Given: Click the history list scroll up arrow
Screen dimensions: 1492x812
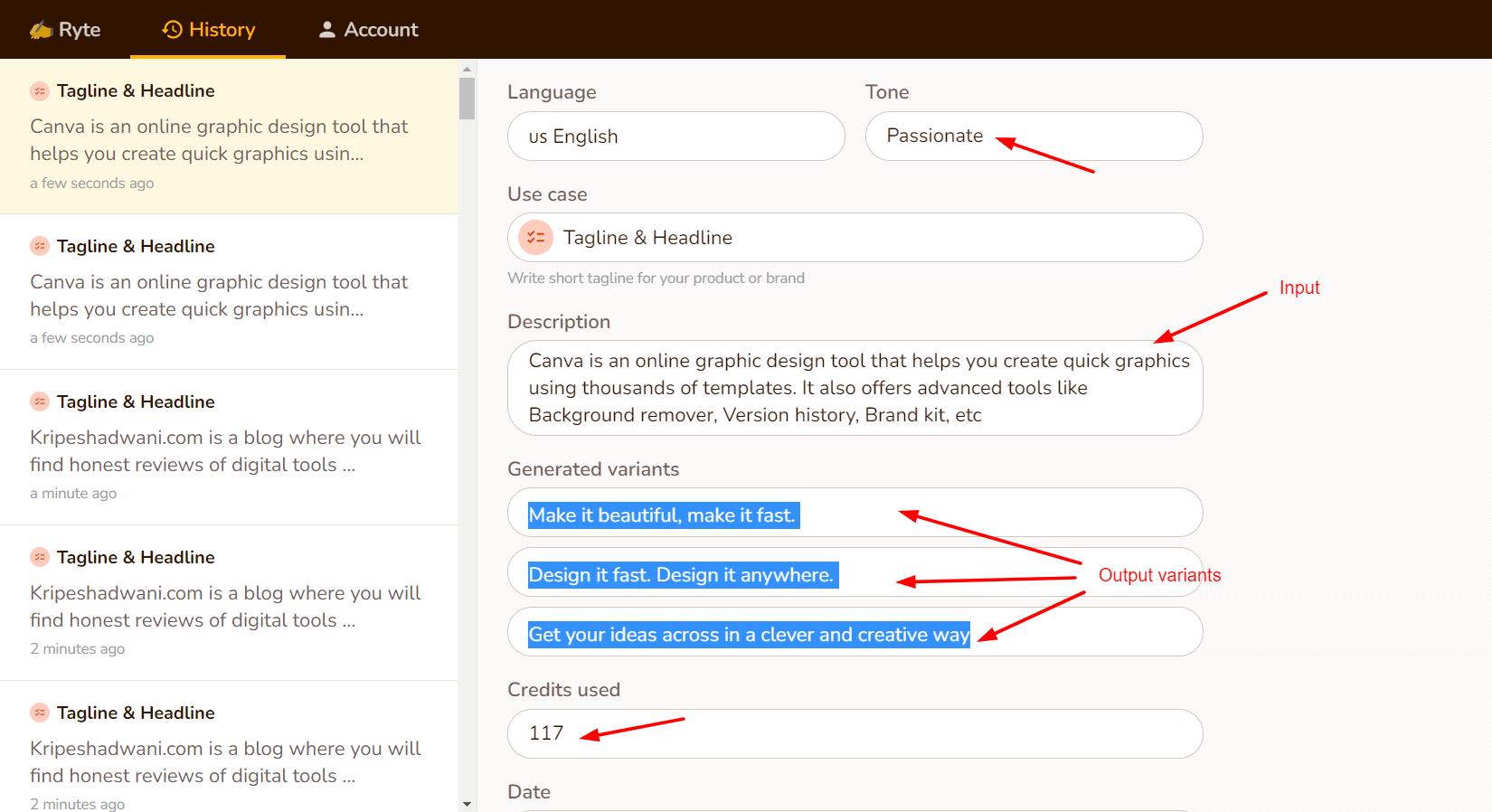Looking at the screenshot, I should 467,69.
